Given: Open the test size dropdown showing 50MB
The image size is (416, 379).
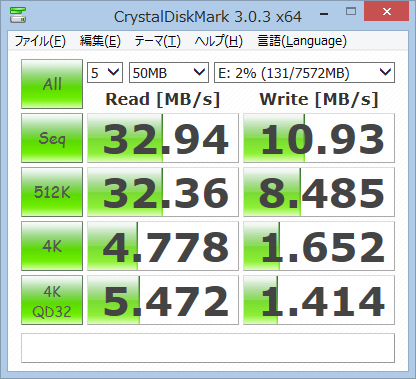Looking at the screenshot, I should coord(169,72).
